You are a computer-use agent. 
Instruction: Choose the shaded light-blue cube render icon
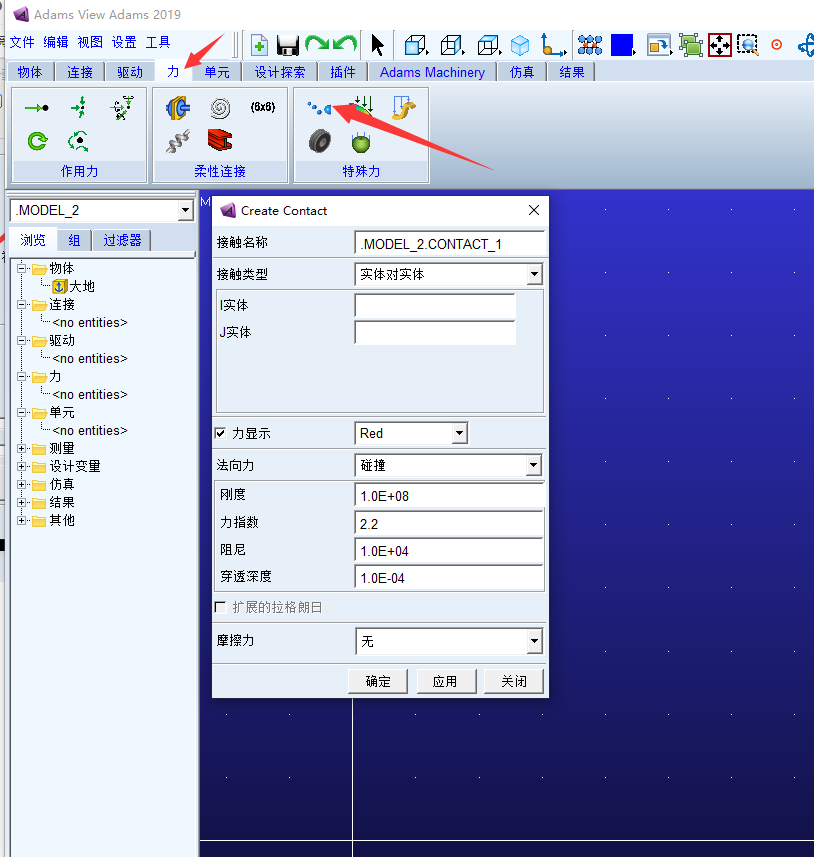click(519, 45)
